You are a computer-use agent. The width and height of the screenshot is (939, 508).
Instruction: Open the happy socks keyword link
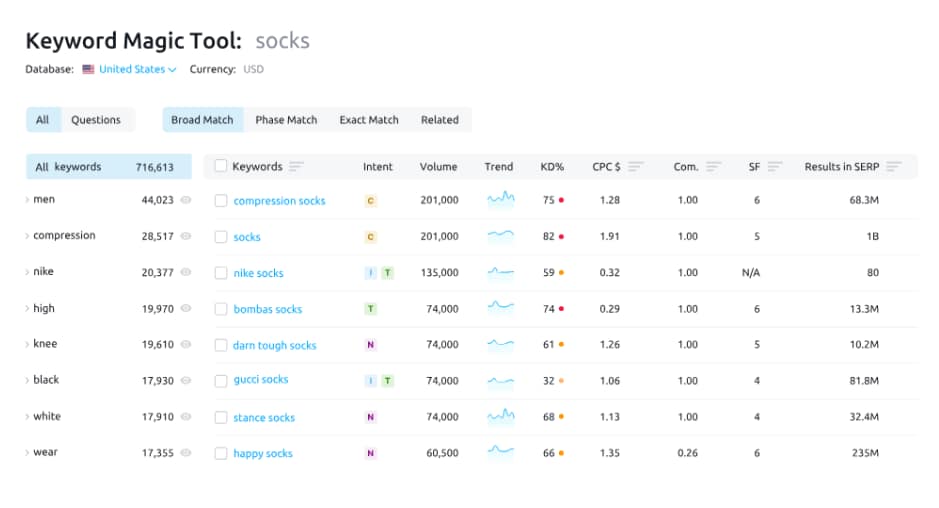point(263,454)
